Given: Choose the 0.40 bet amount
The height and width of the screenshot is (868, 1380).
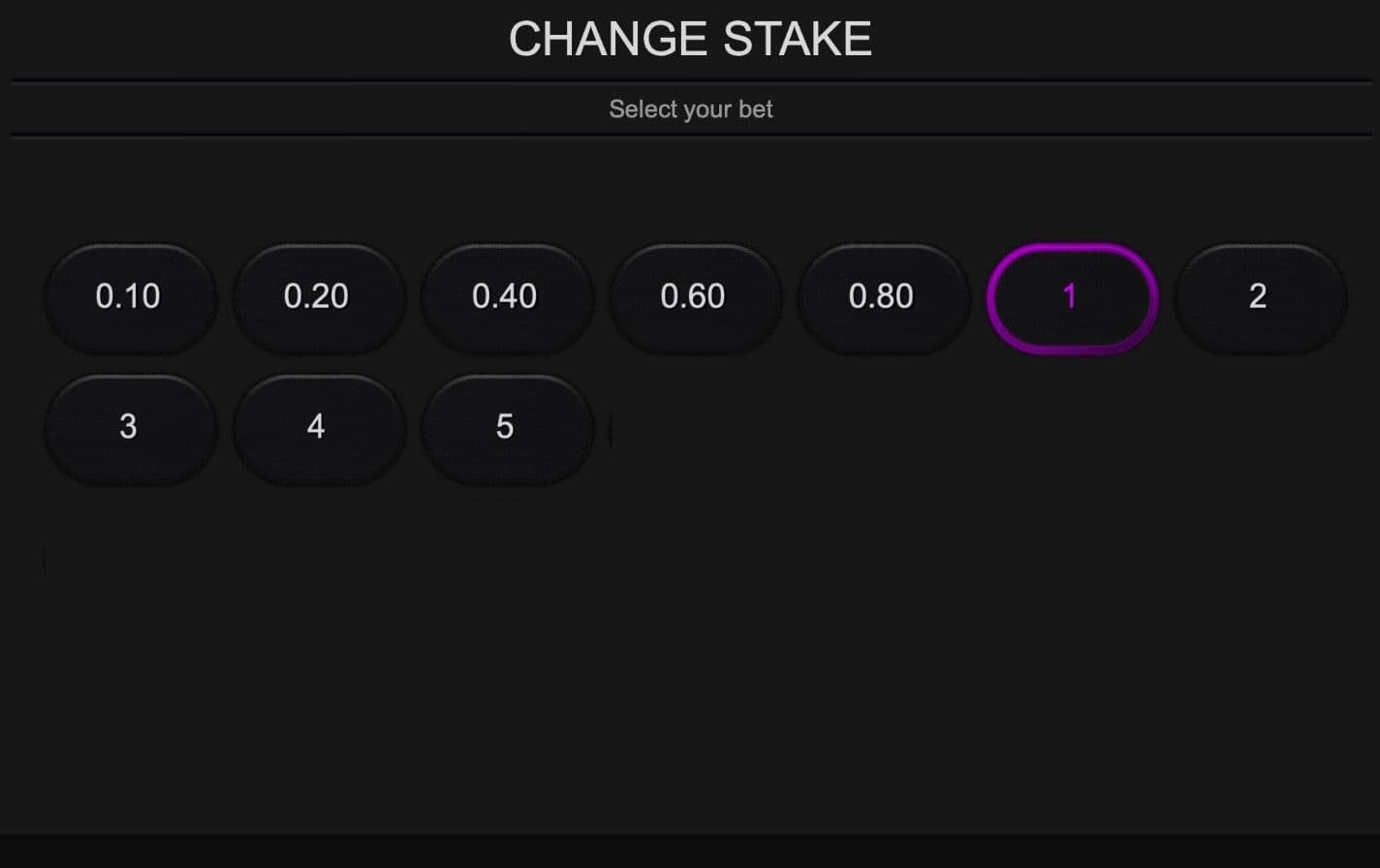Looking at the screenshot, I should (x=506, y=297).
